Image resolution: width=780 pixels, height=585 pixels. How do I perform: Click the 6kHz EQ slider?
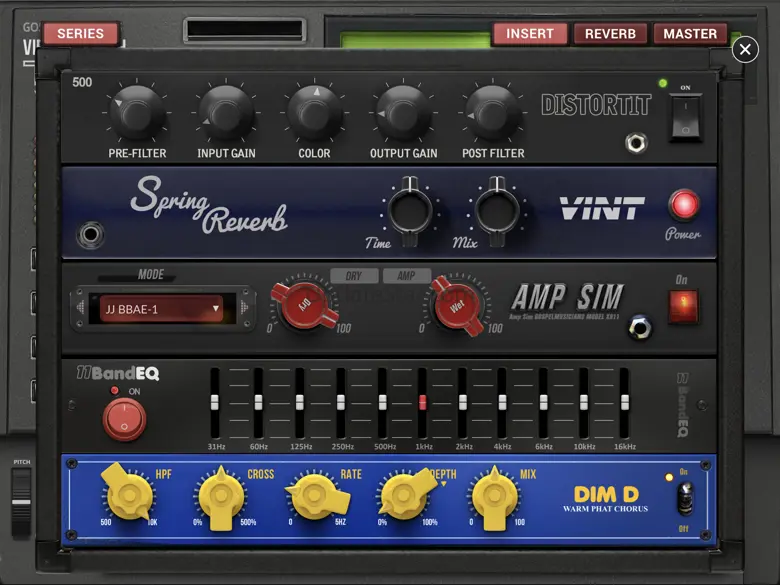tap(544, 402)
